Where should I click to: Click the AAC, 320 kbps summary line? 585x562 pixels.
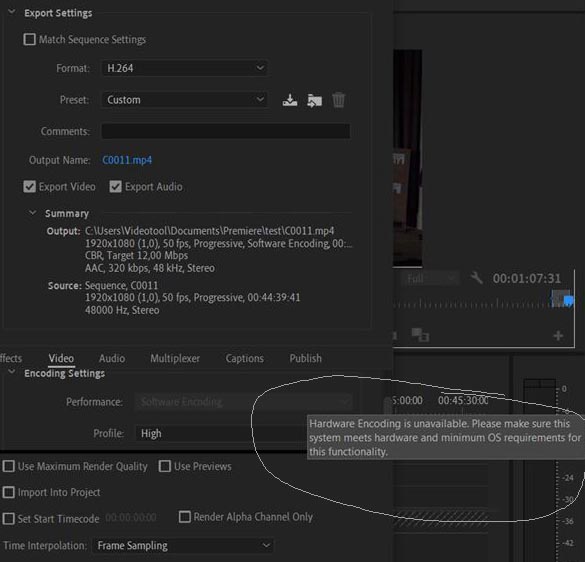click(150, 268)
